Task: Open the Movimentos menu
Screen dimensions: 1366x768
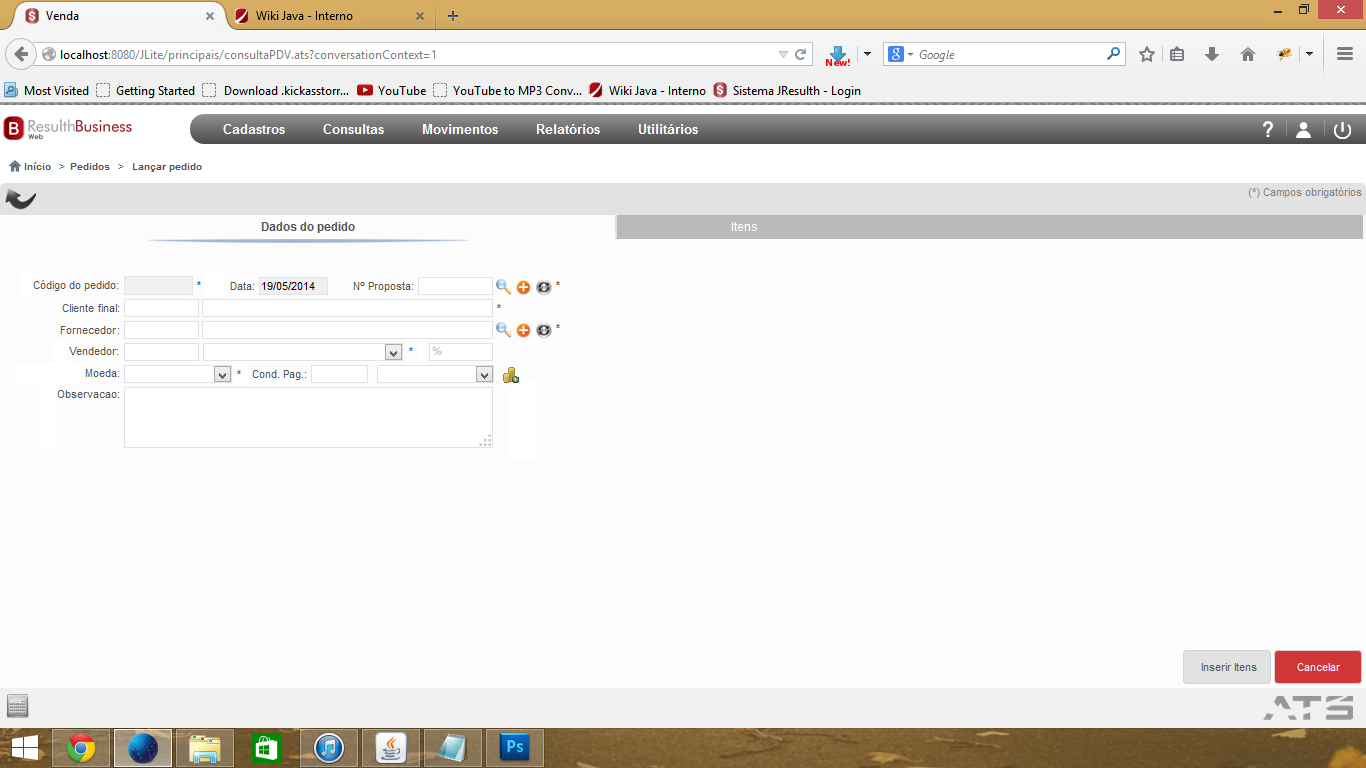Action: click(460, 129)
